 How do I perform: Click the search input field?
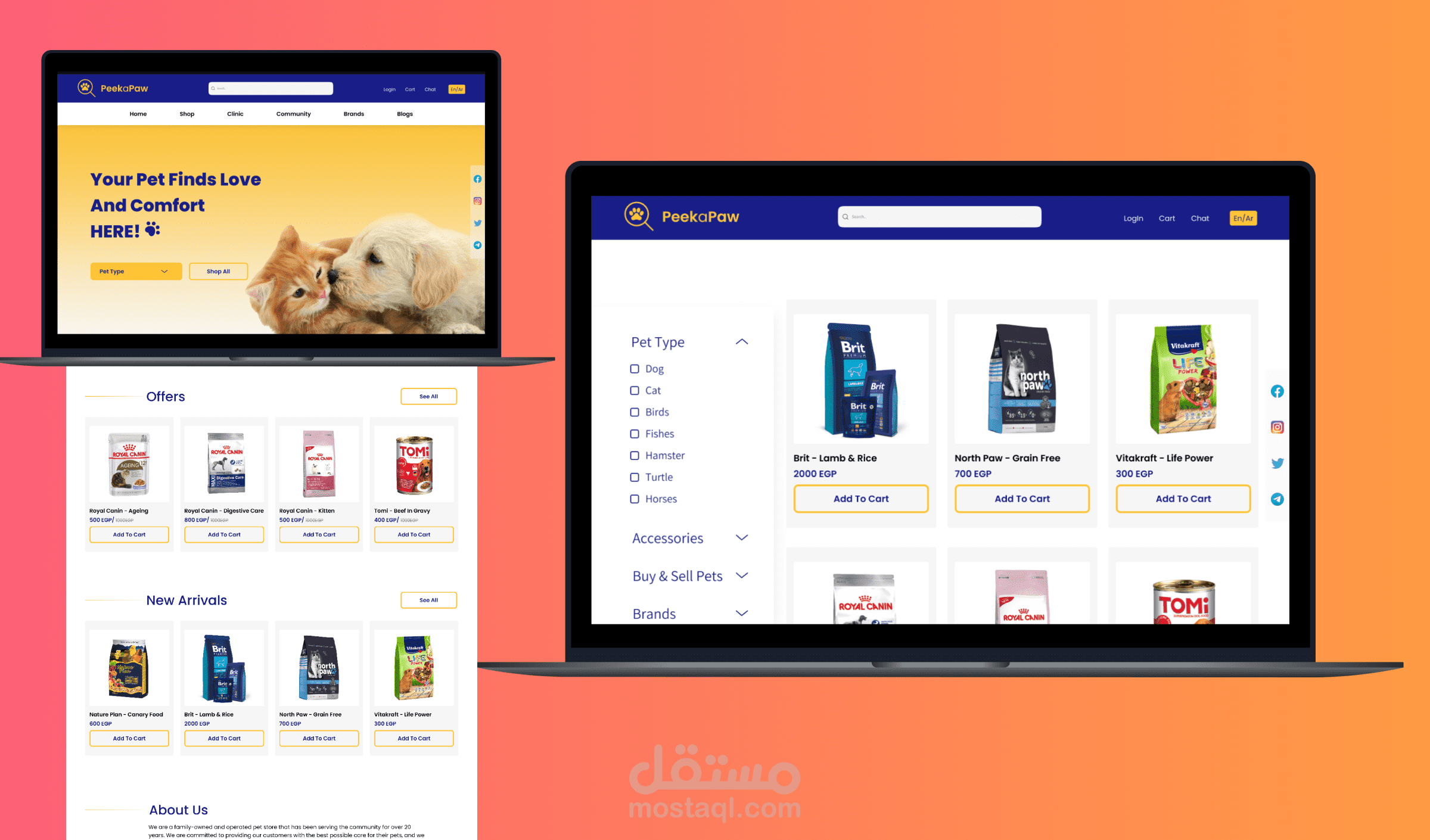pyautogui.click(x=940, y=216)
